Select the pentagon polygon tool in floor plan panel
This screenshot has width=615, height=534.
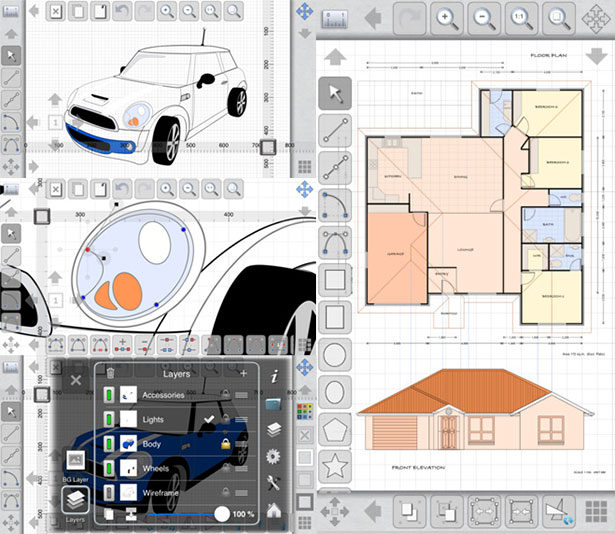coord(335,429)
